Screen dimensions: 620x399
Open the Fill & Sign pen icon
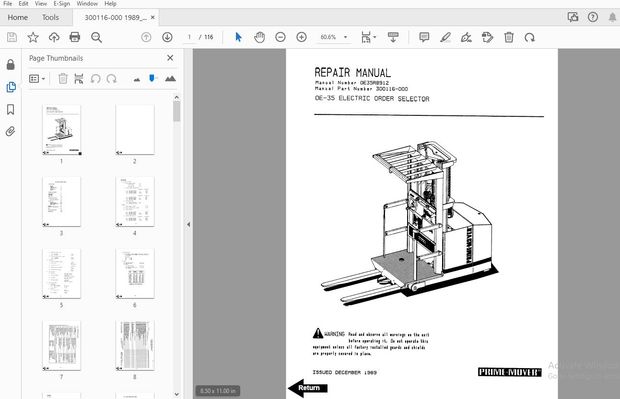(466, 37)
